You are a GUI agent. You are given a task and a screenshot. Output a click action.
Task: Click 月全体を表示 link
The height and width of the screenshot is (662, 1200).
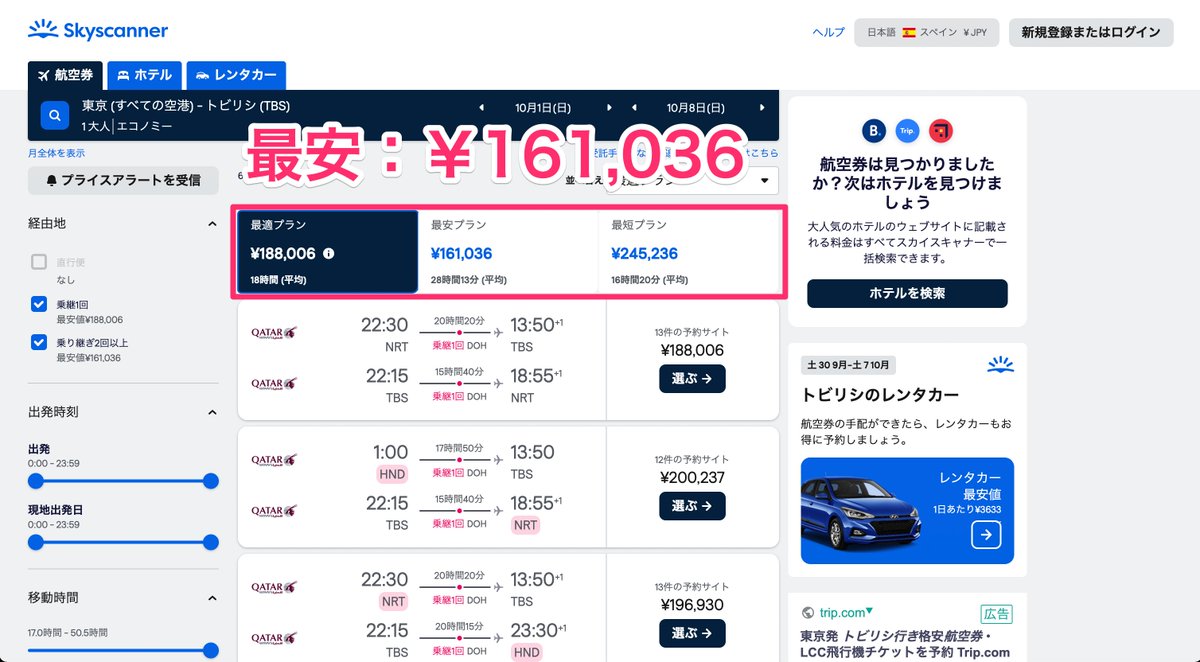click(56, 153)
